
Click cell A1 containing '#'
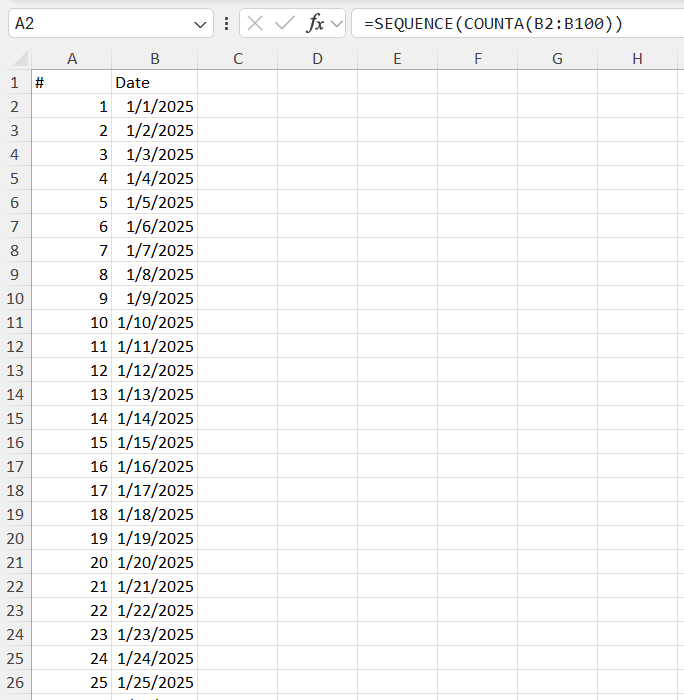coord(71,82)
